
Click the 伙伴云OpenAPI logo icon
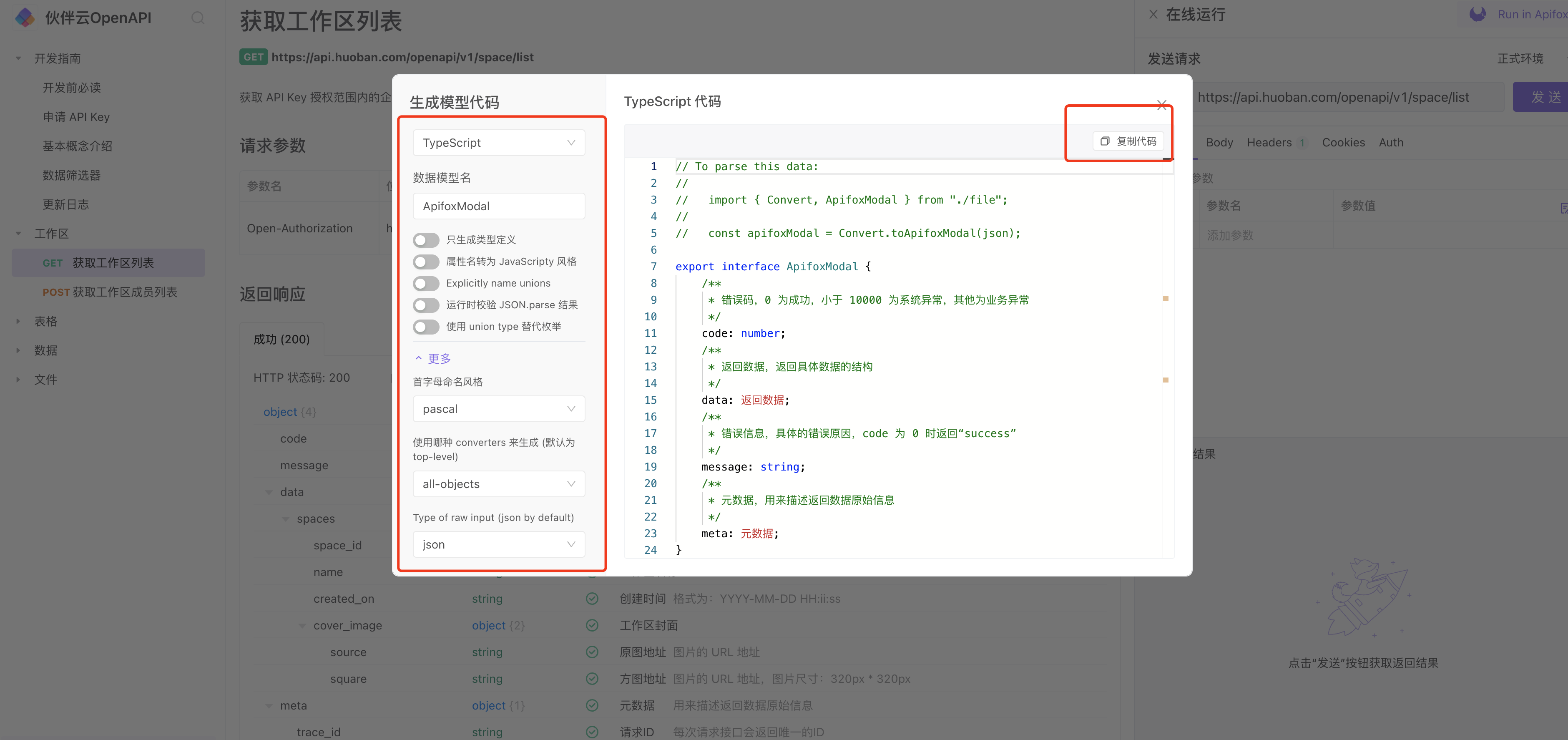click(x=25, y=18)
